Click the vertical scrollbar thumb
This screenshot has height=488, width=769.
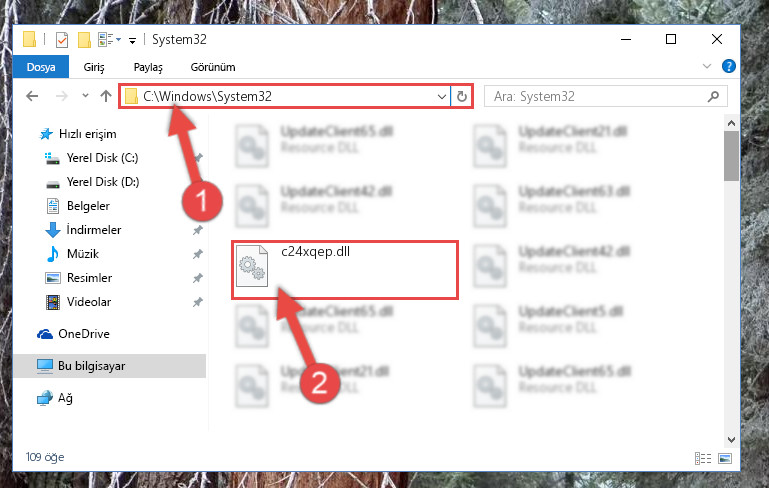point(731,156)
